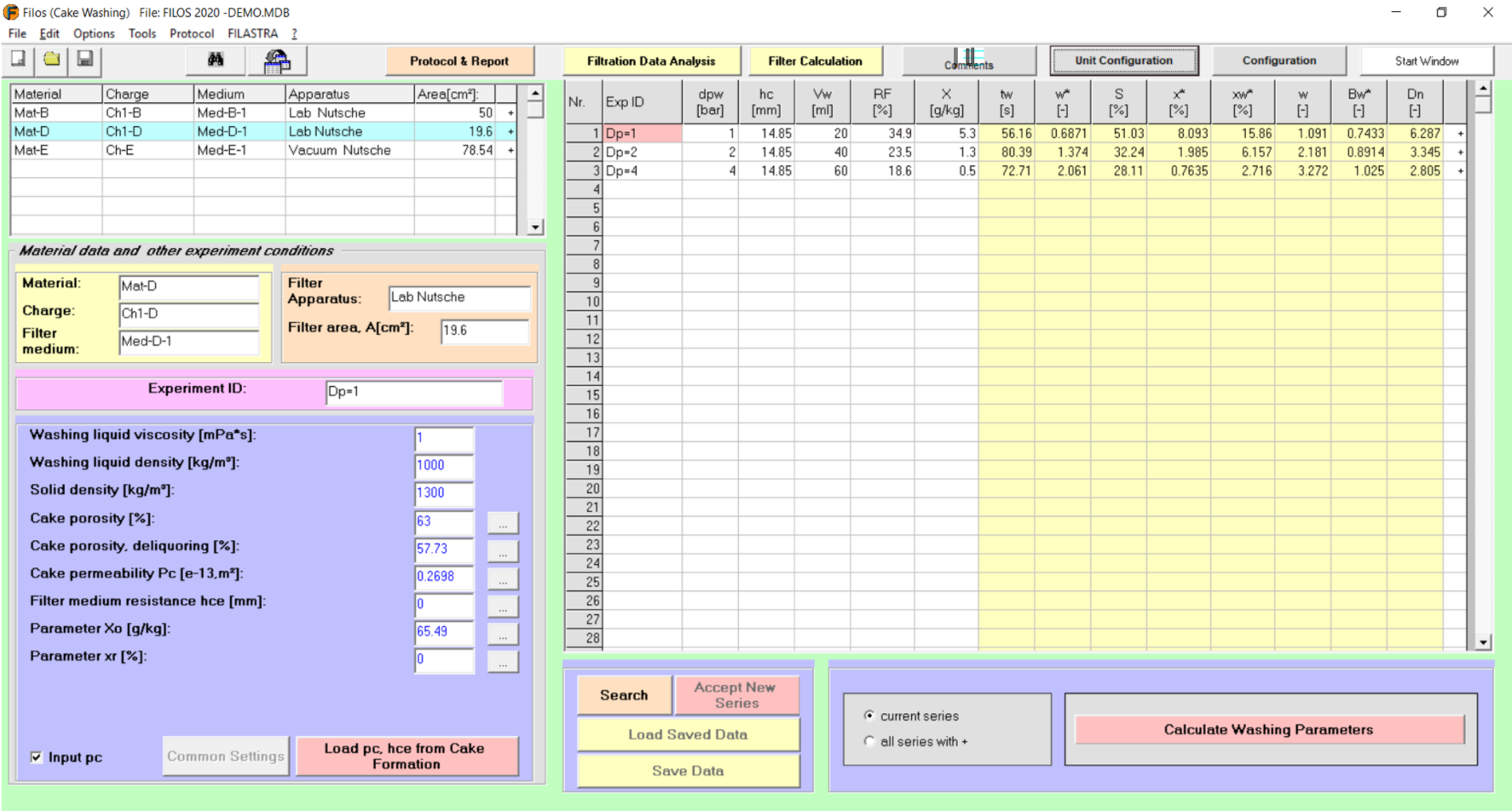Click scroll-down arrow of the experiment table

[x=1483, y=642]
